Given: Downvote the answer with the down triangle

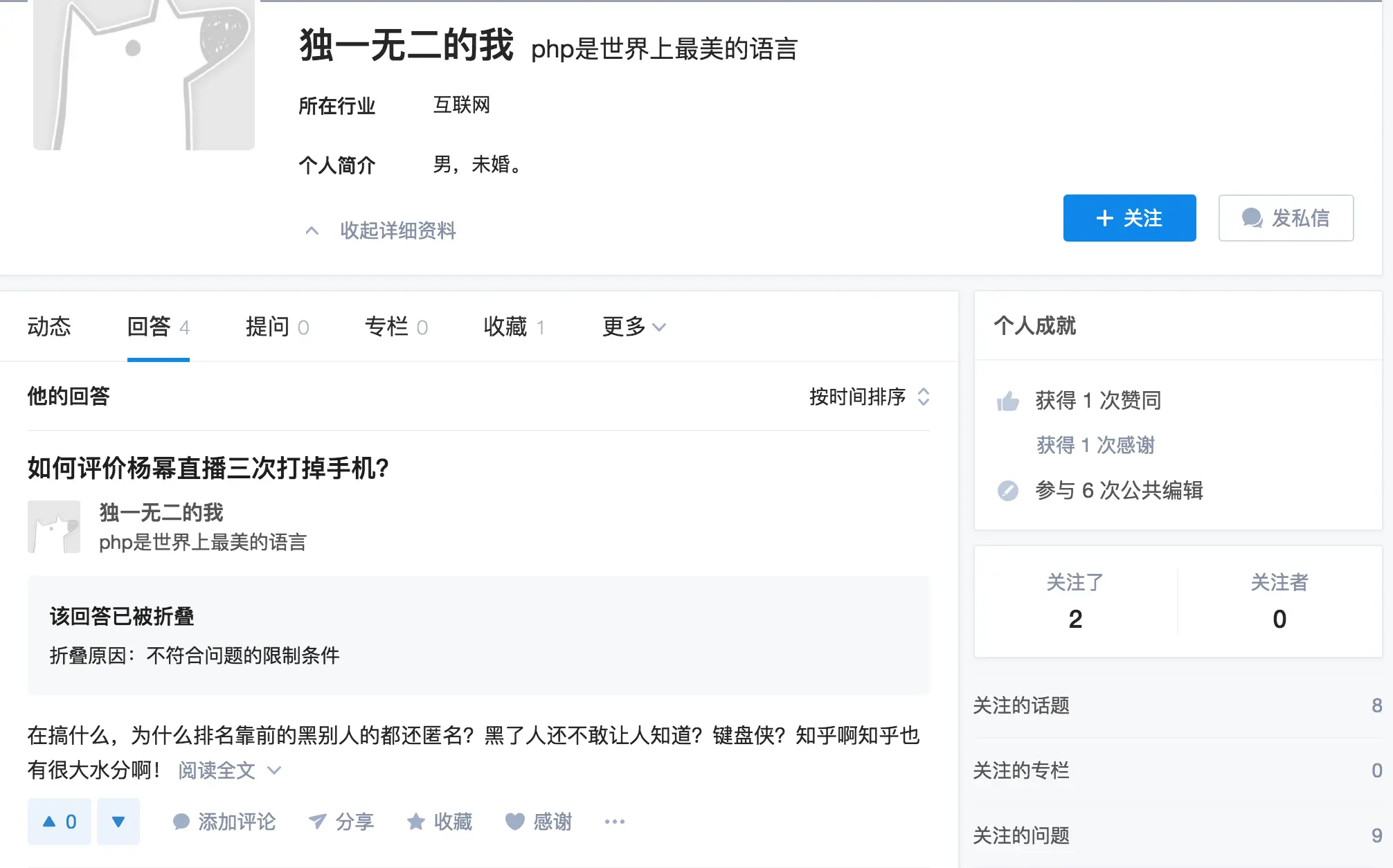Looking at the screenshot, I should click(x=118, y=822).
